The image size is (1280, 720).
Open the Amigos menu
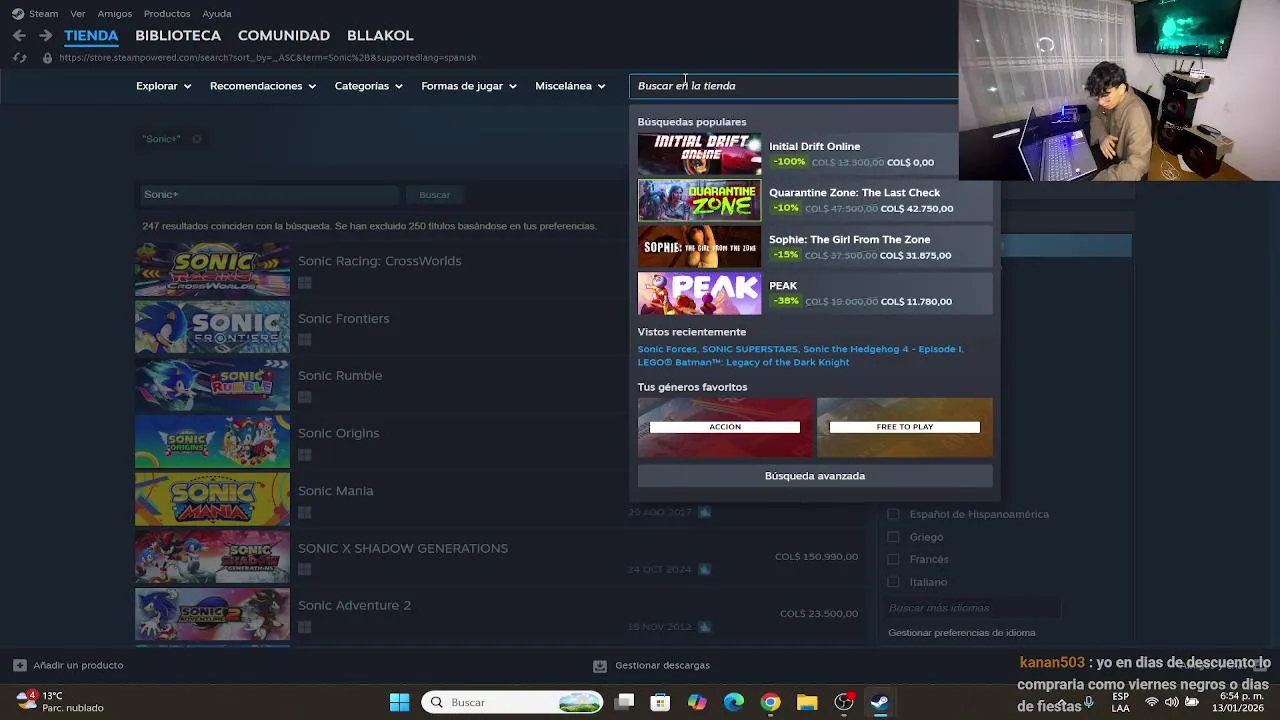(115, 14)
